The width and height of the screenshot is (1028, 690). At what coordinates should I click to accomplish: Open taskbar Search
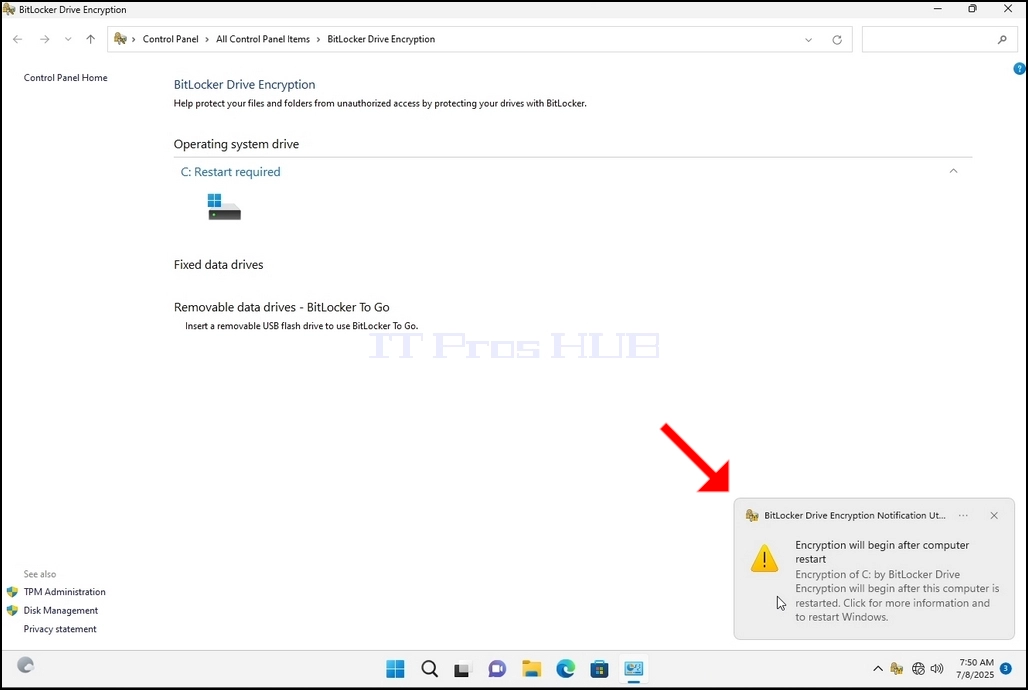(429, 669)
